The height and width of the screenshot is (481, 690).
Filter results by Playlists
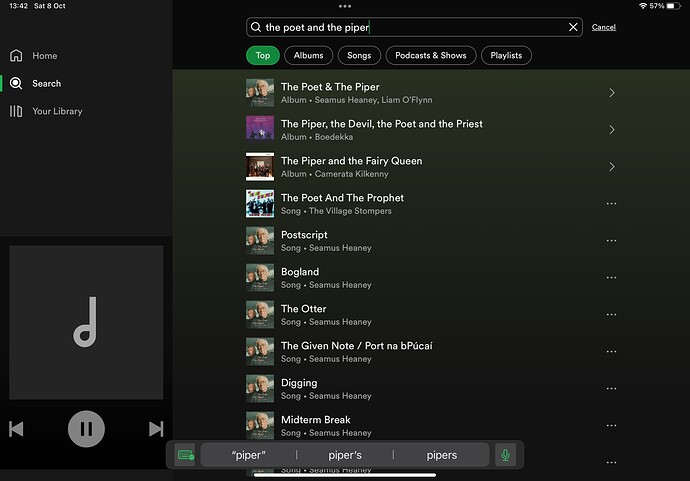pyautogui.click(x=506, y=55)
